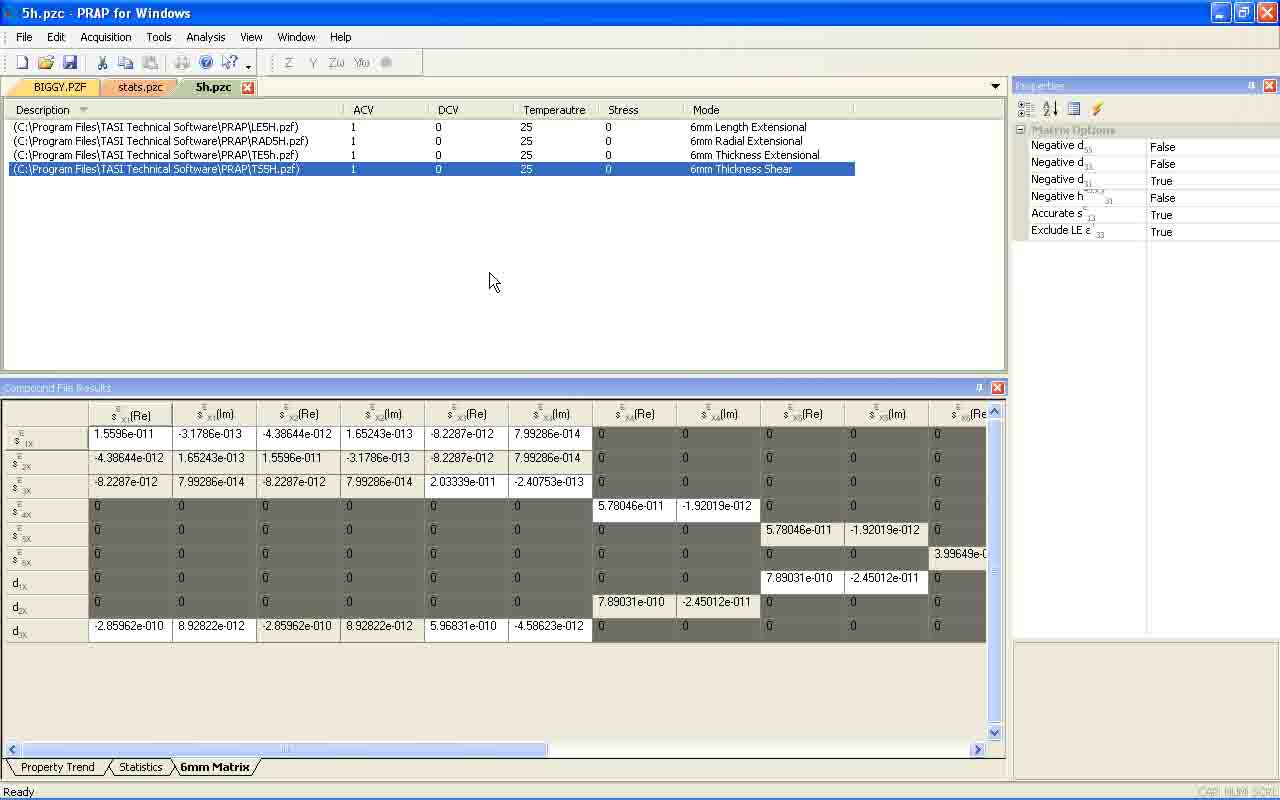1280x800 pixels.
Task: Expand the main toolbar options arrow
Action: pyautogui.click(x=248, y=67)
